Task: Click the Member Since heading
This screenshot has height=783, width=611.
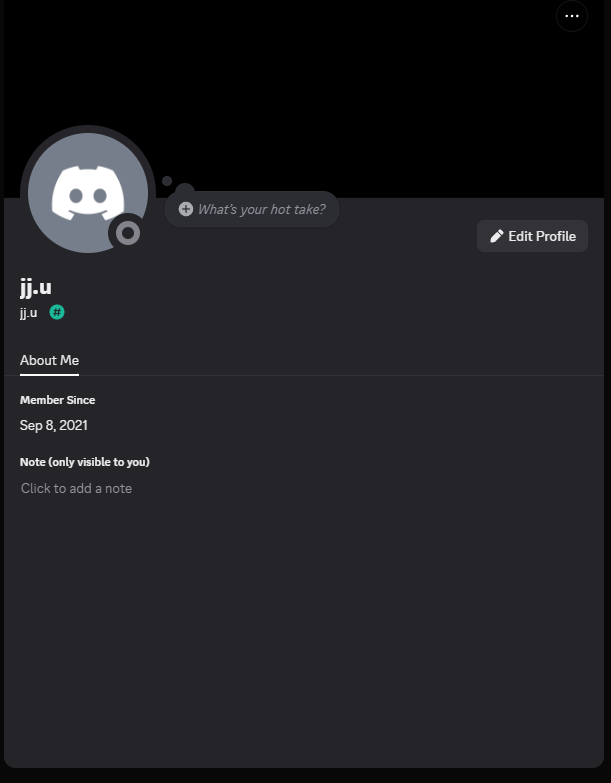Action: pos(57,400)
